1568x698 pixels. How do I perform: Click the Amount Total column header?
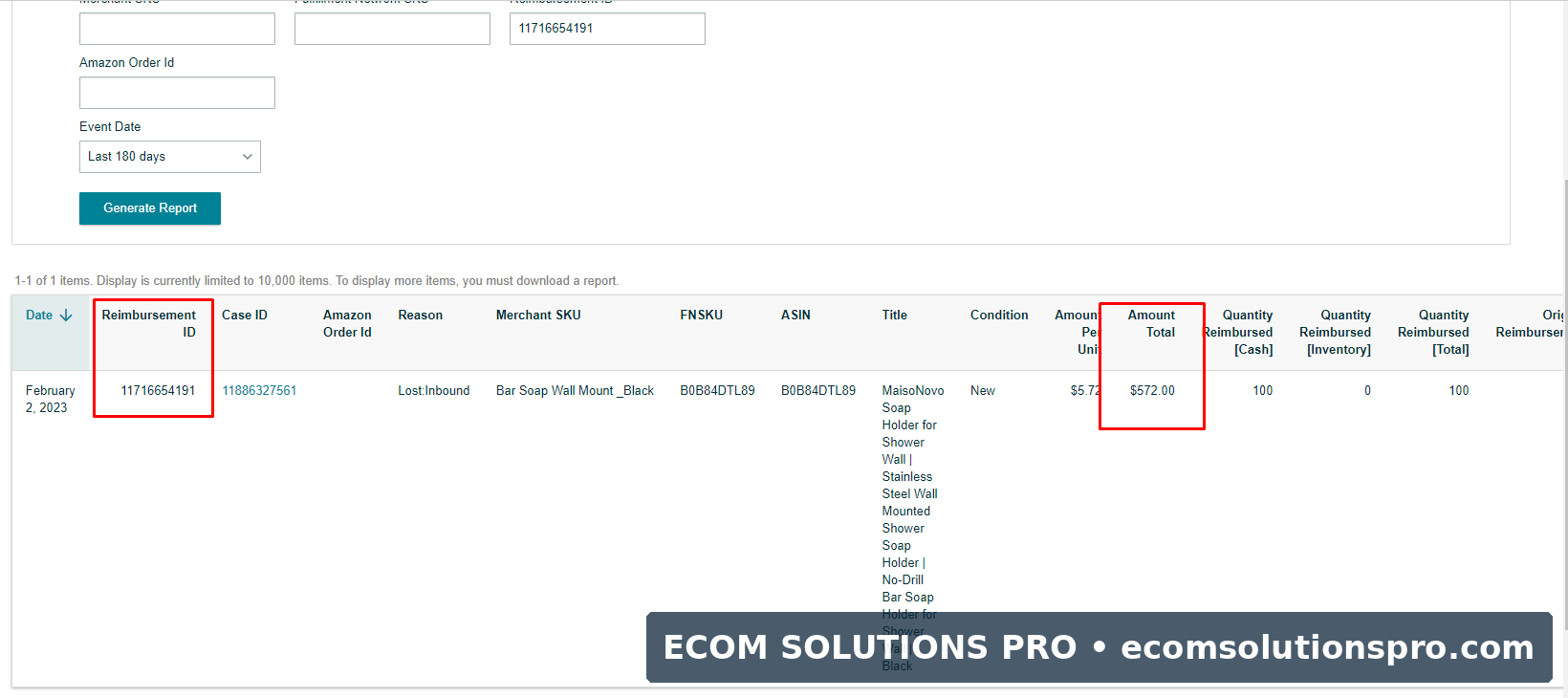click(x=1151, y=323)
